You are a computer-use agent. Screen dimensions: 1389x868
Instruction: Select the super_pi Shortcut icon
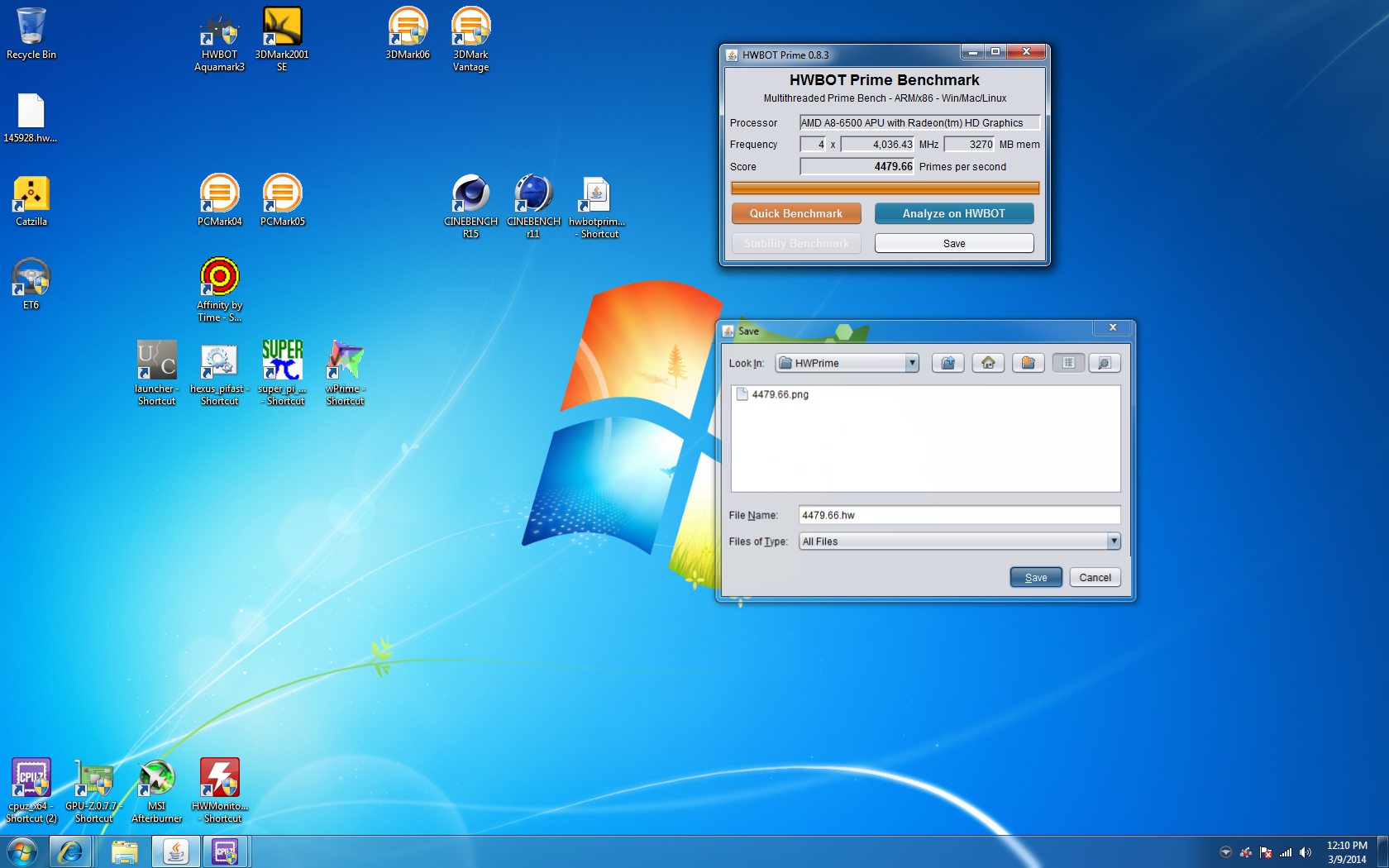(283, 373)
